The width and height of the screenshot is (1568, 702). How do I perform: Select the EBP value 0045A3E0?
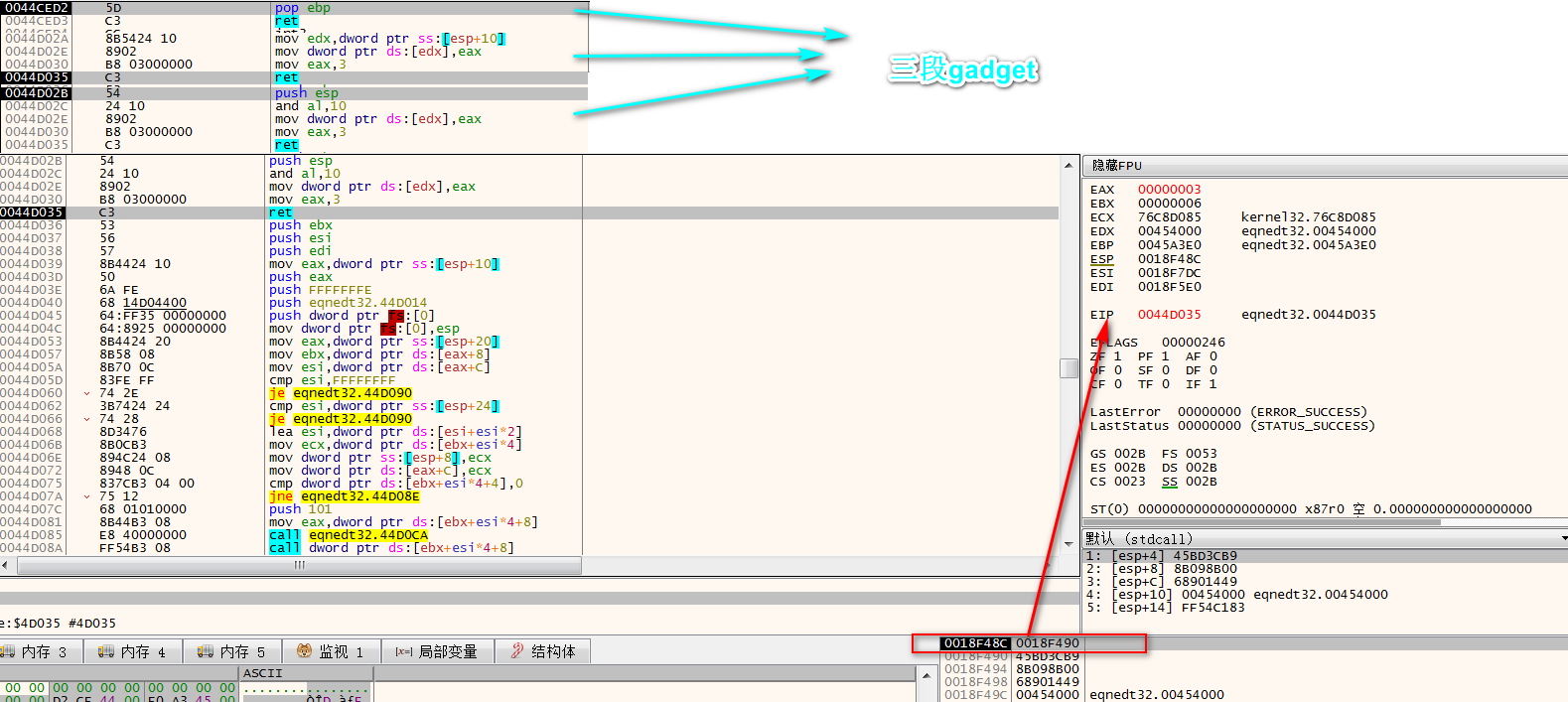(x=1169, y=245)
